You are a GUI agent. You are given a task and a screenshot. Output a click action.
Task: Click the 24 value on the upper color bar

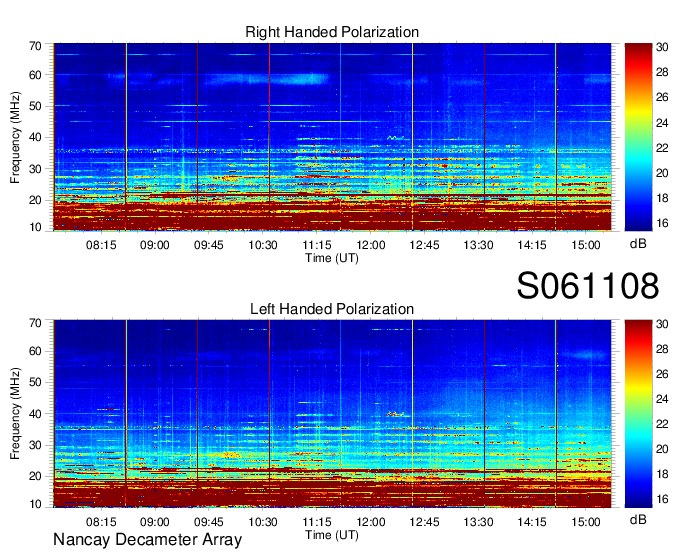[x=662, y=123]
